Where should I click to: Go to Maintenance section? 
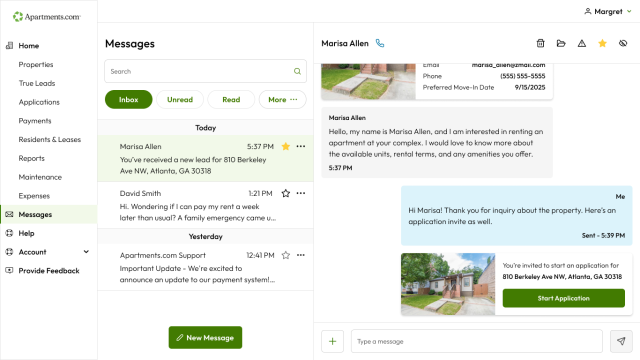tap(40, 177)
